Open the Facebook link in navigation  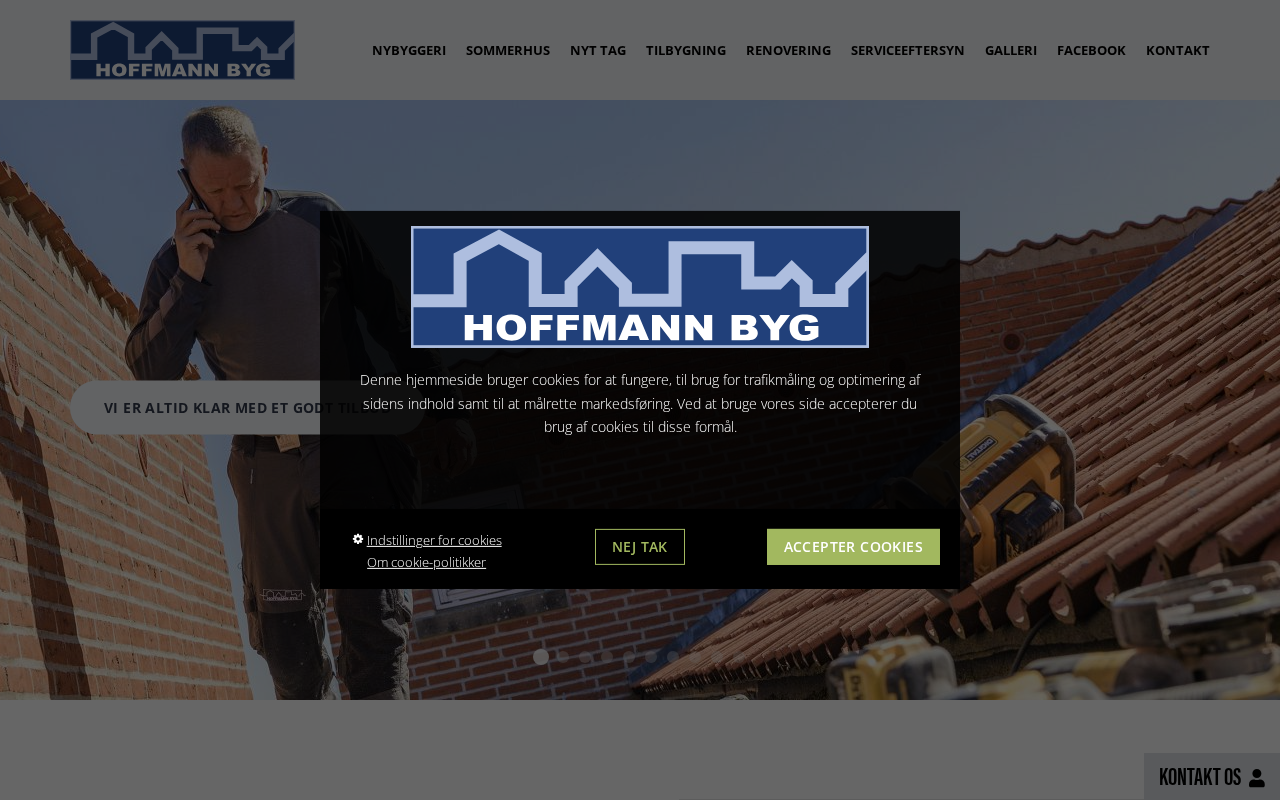(1091, 50)
